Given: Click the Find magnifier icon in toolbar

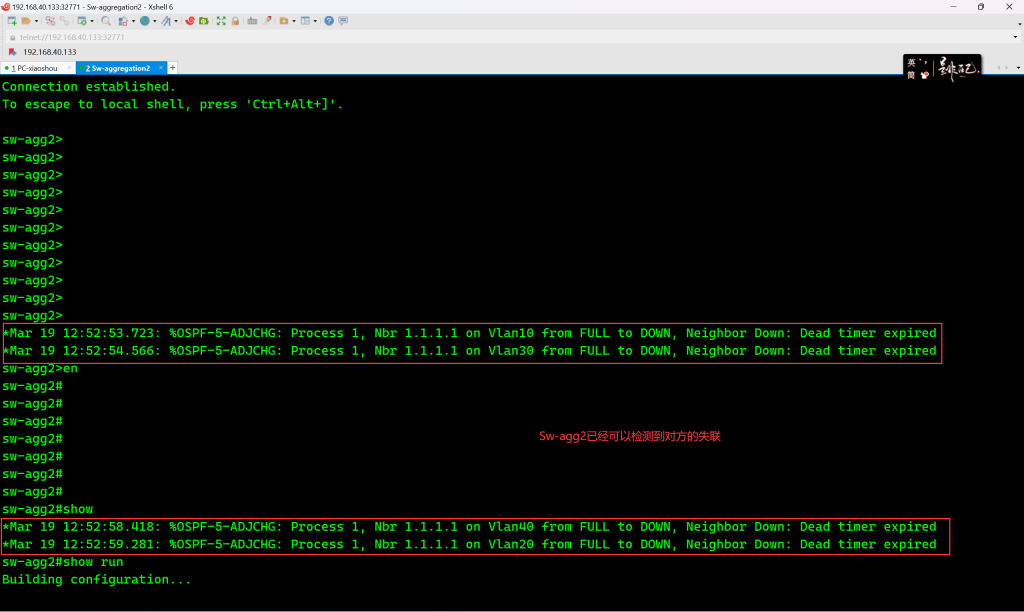Looking at the screenshot, I should [x=105, y=20].
